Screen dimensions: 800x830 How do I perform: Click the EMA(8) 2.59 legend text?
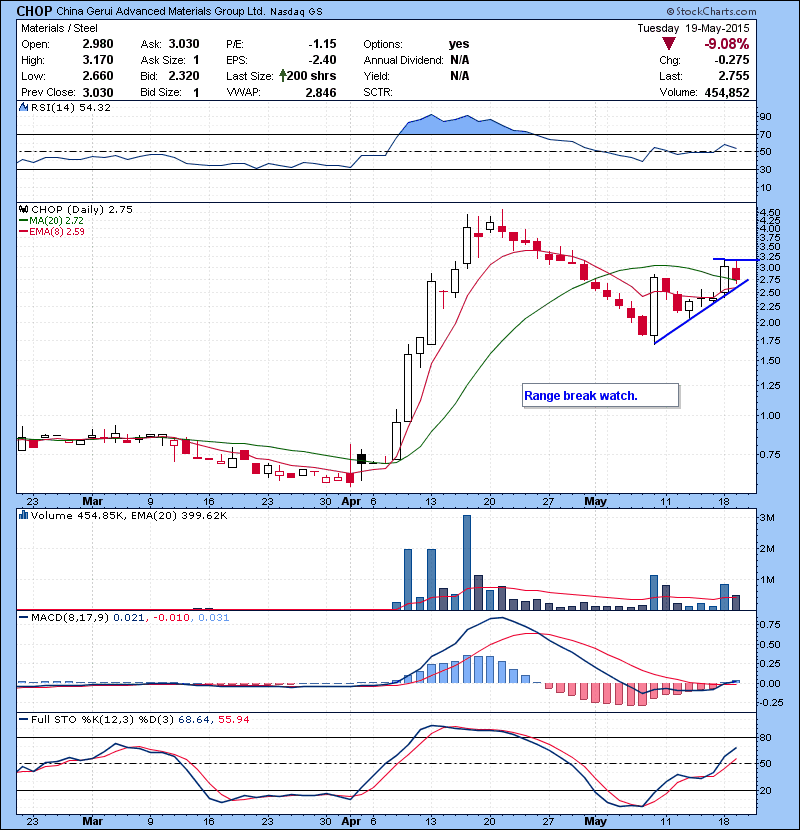coord(57,232)
